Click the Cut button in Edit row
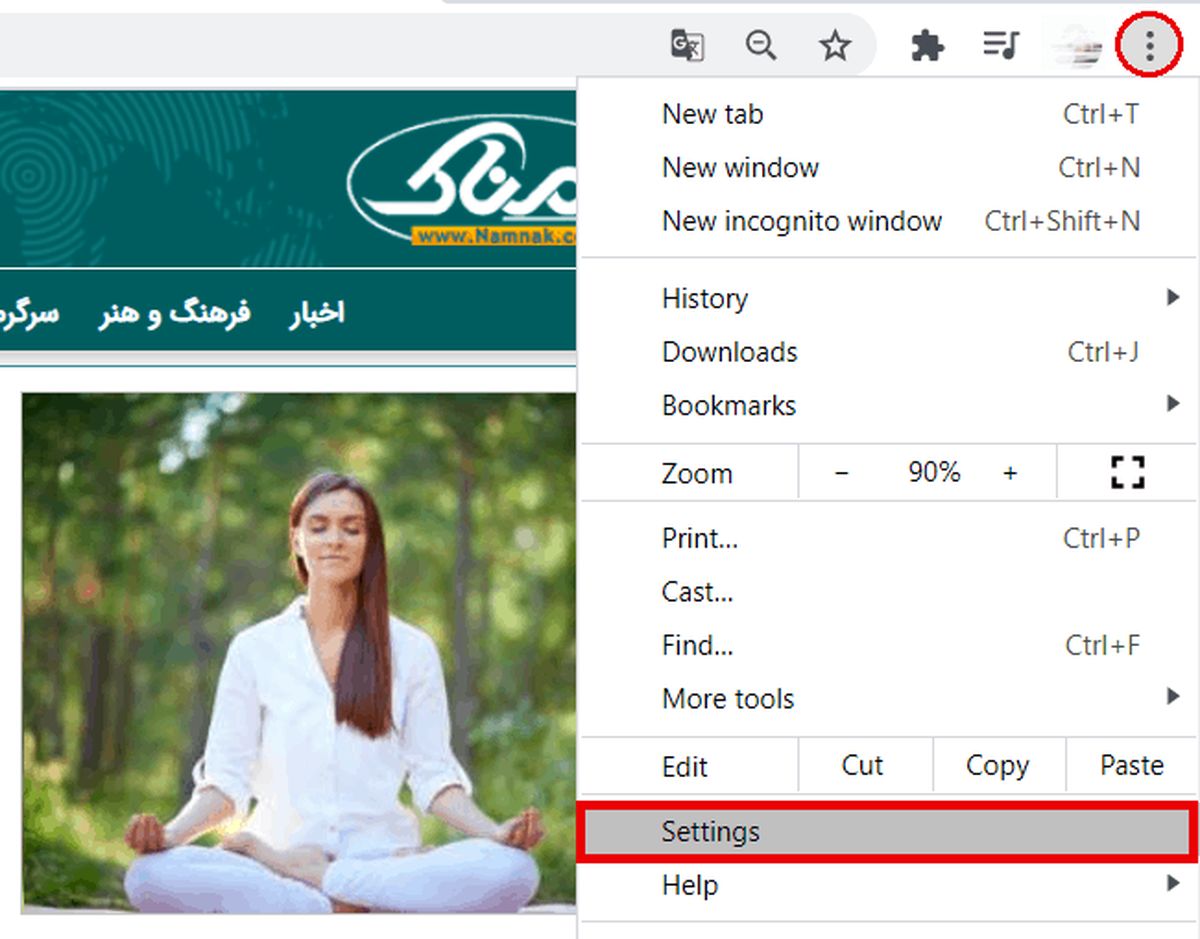 (863, 766)
